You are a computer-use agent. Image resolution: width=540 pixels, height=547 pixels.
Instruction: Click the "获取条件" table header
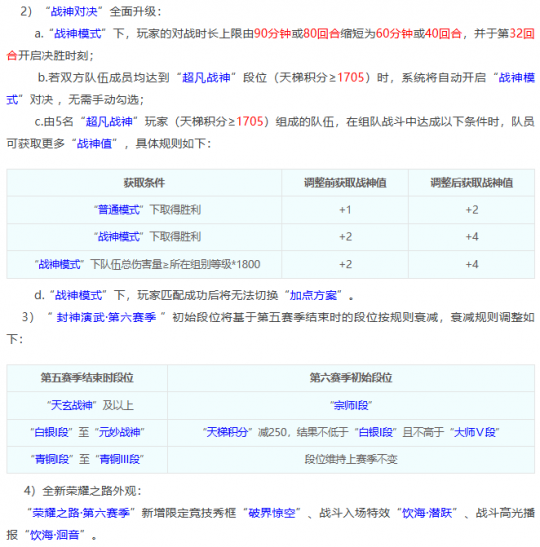(x=144, y=183)
